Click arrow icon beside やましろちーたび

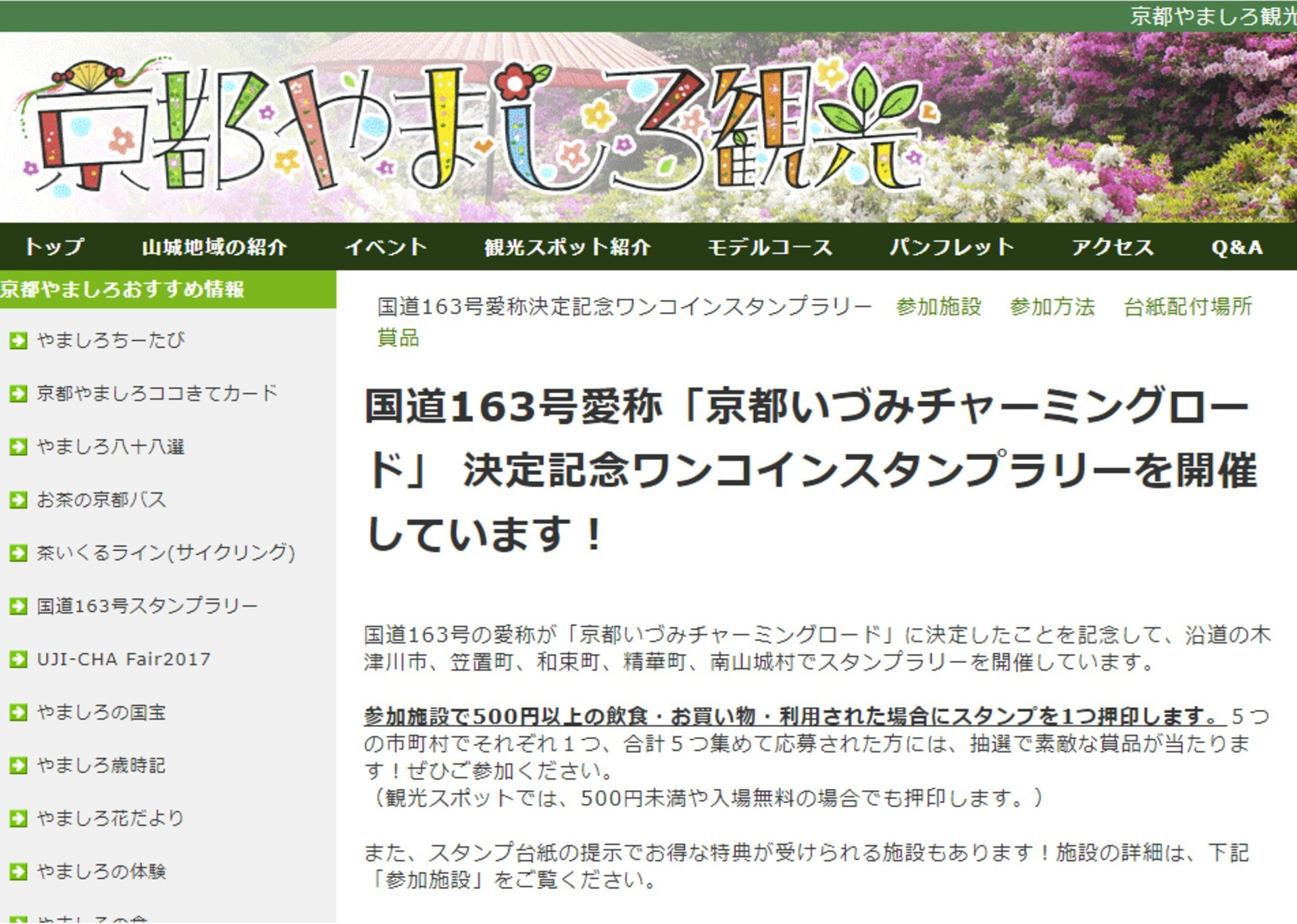(18, 340)
